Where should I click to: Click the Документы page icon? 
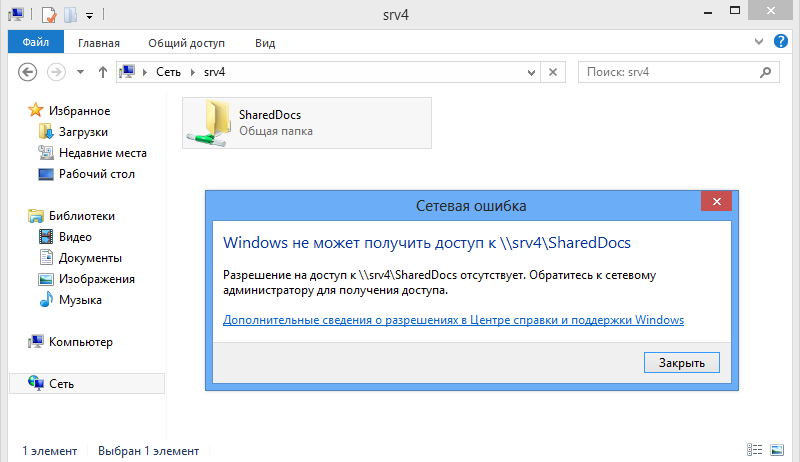click(46, 258)
